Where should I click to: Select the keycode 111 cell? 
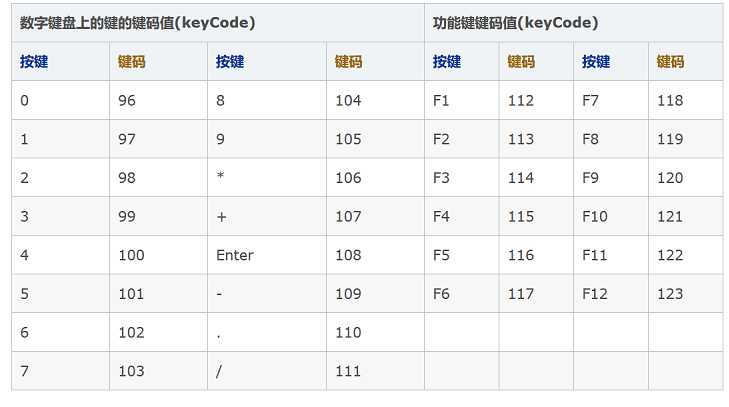pos(348,371)
